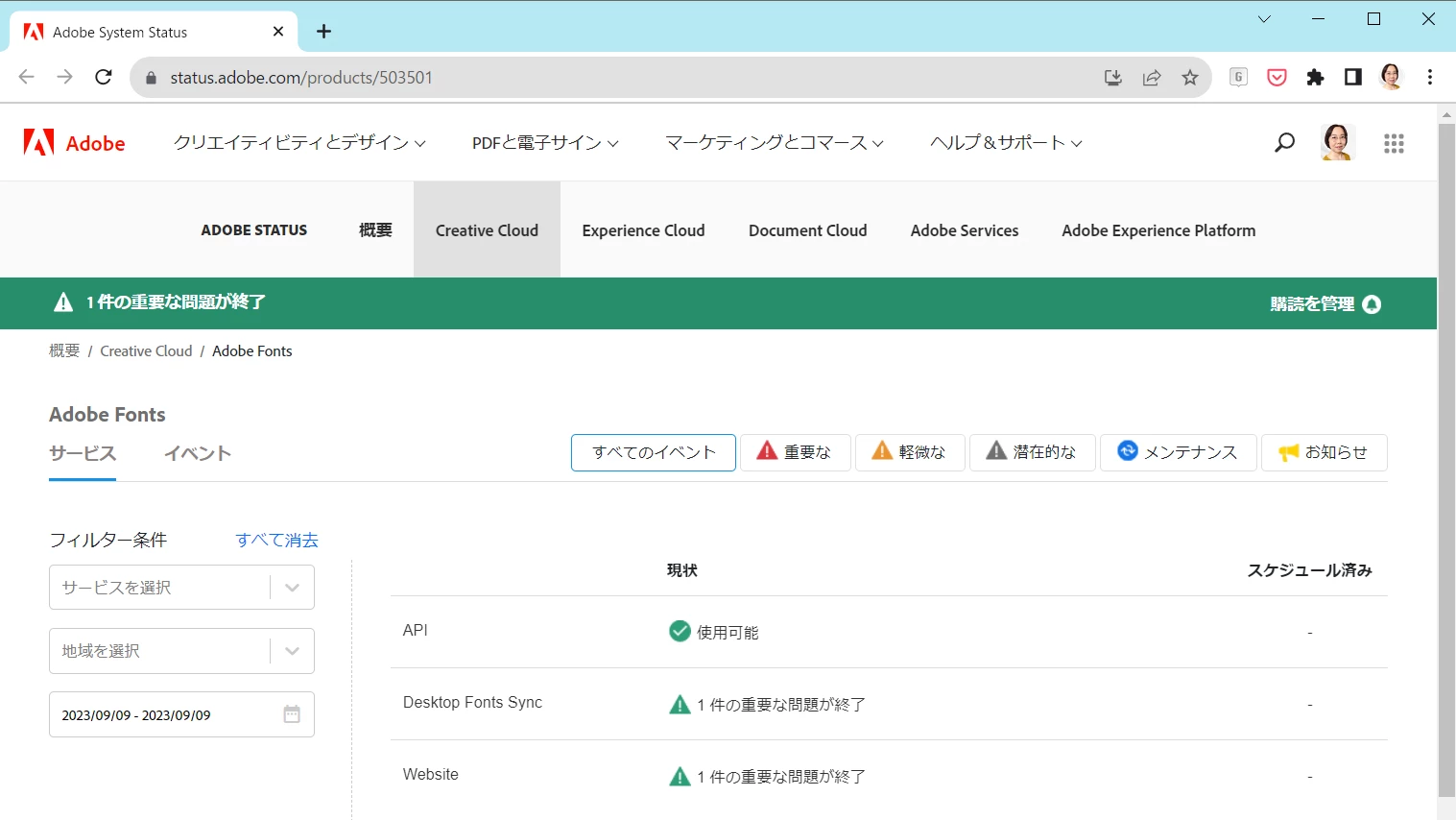This screenshot has width=1456, height=820.
Task: Open the Extensions puzzle icon
Action: click(x=1315, y=78)
